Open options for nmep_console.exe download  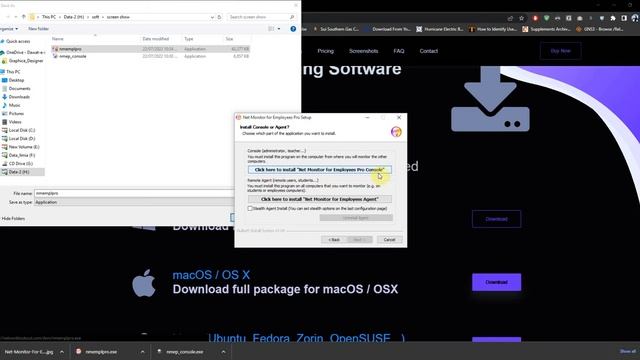pos(223,352)
